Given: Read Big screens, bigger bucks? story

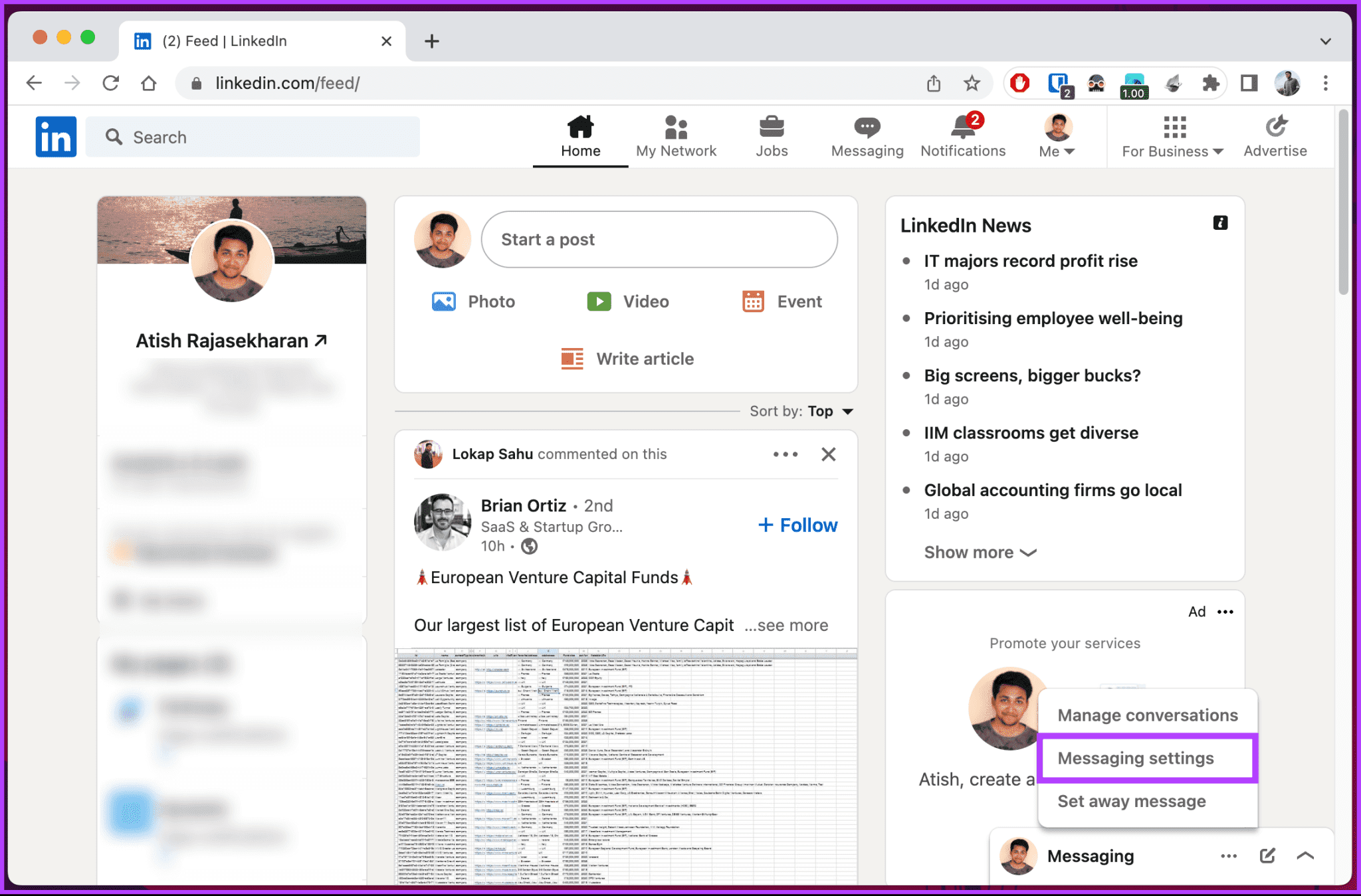Looking at the screenshot, I should tap(1032, 375).
